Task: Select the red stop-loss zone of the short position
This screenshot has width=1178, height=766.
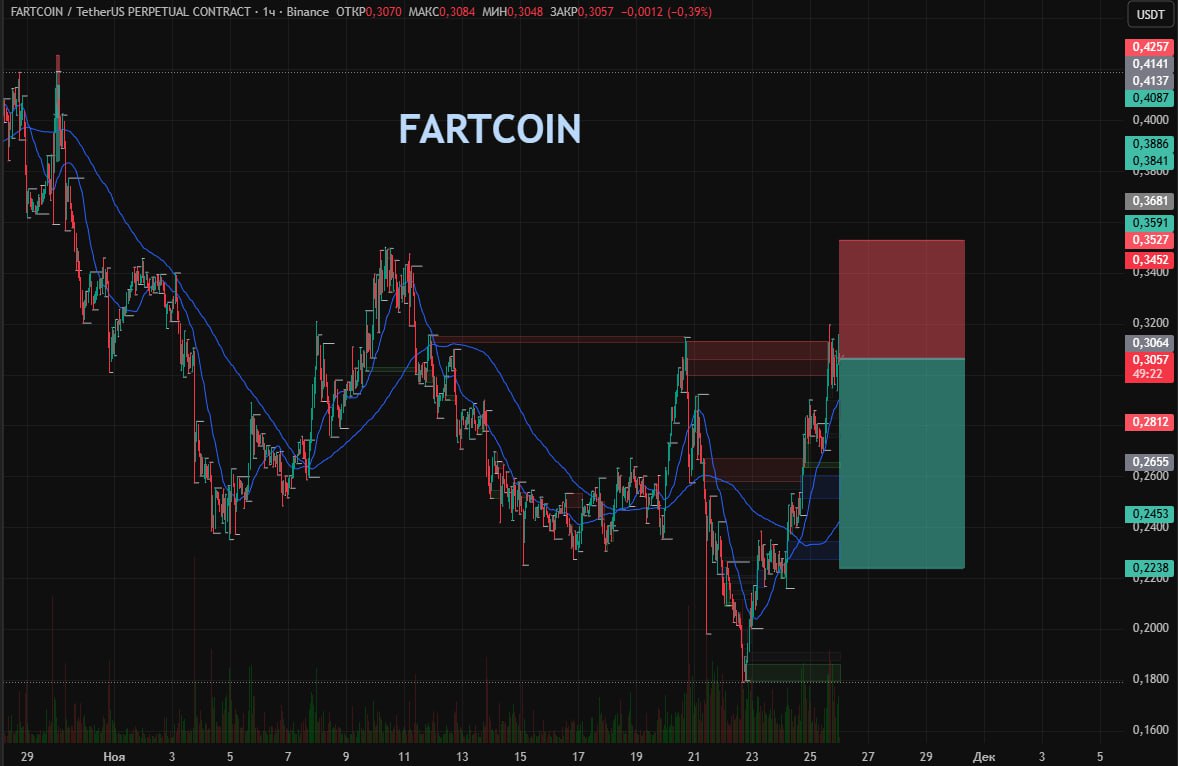Action: click(x=901, y=298)
